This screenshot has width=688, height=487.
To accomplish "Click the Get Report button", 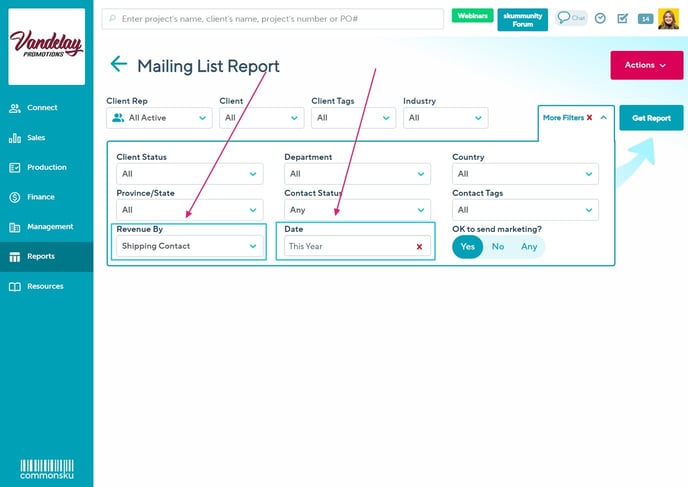I will 651,118.
